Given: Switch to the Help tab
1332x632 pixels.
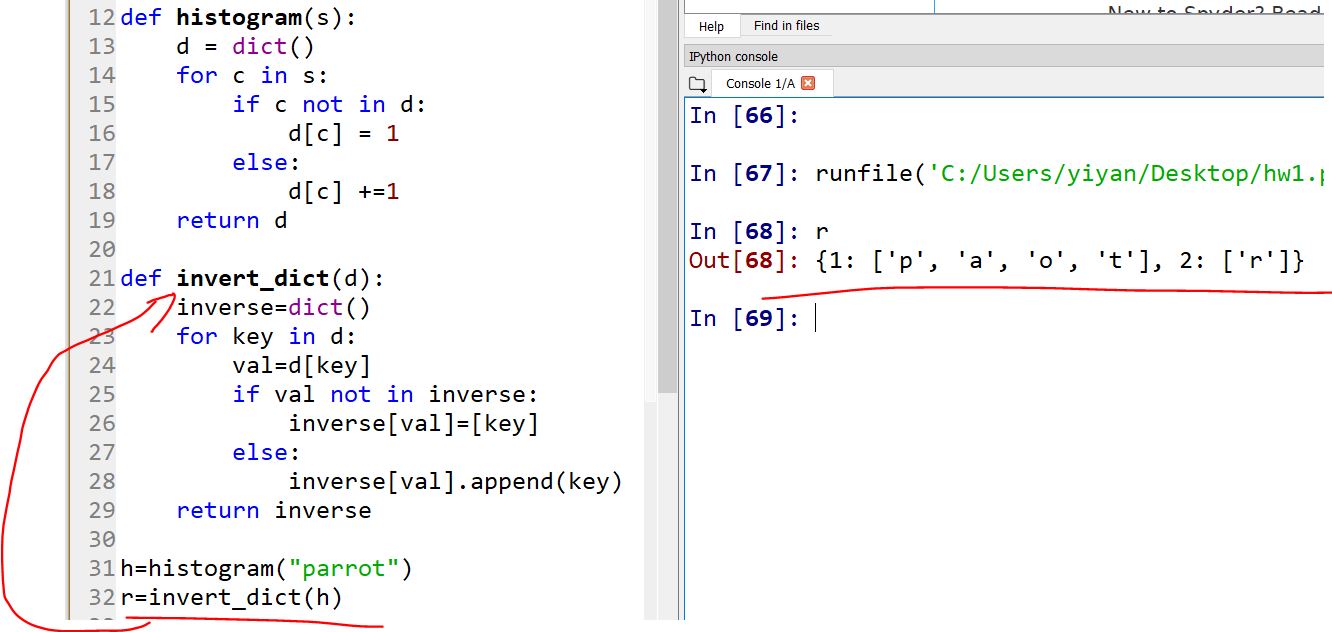Looking at the screenshot, I should click(711, 27).
